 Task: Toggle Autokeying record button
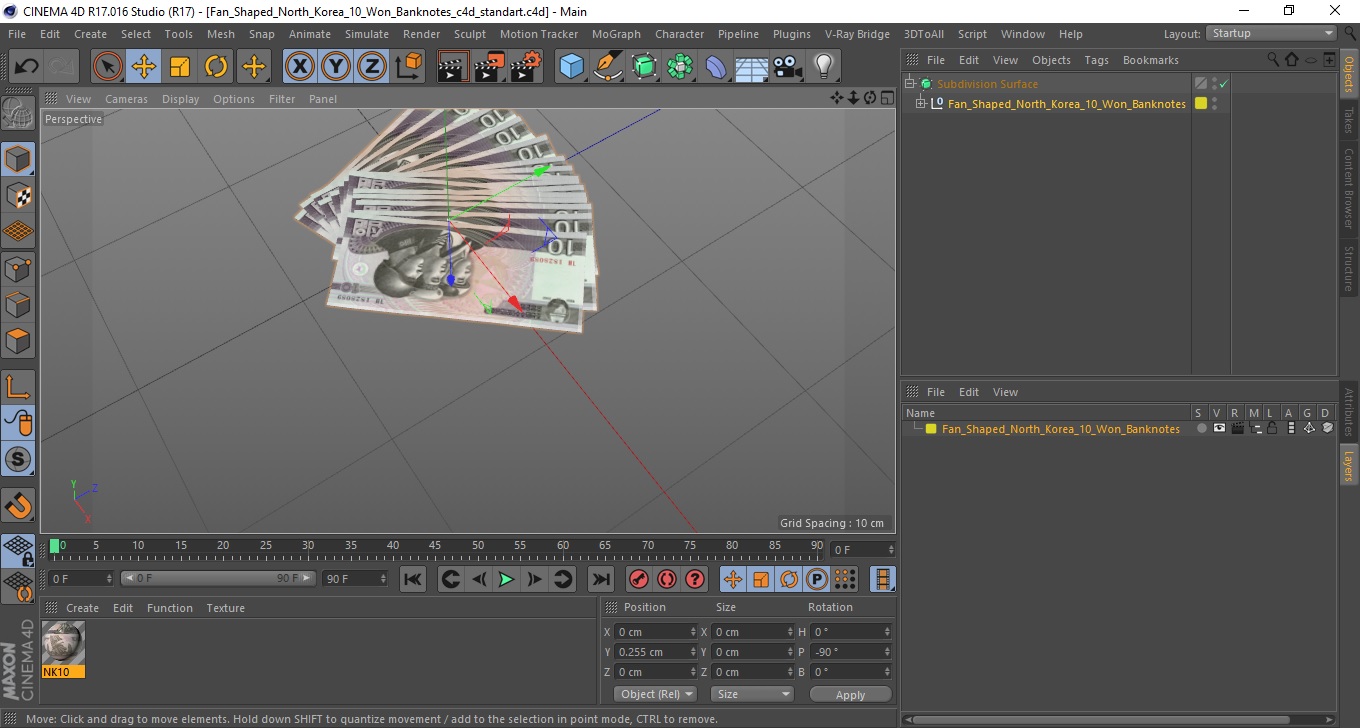point(666,579)
